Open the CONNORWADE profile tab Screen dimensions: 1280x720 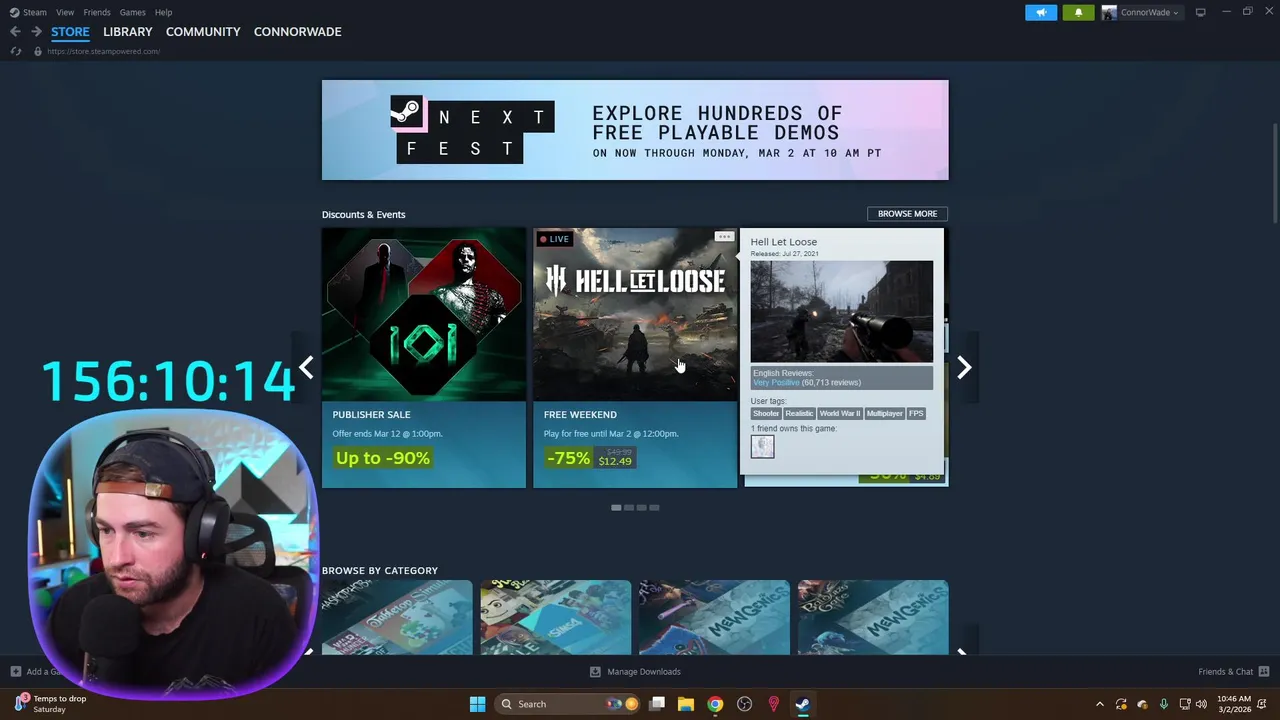(297, 32)
